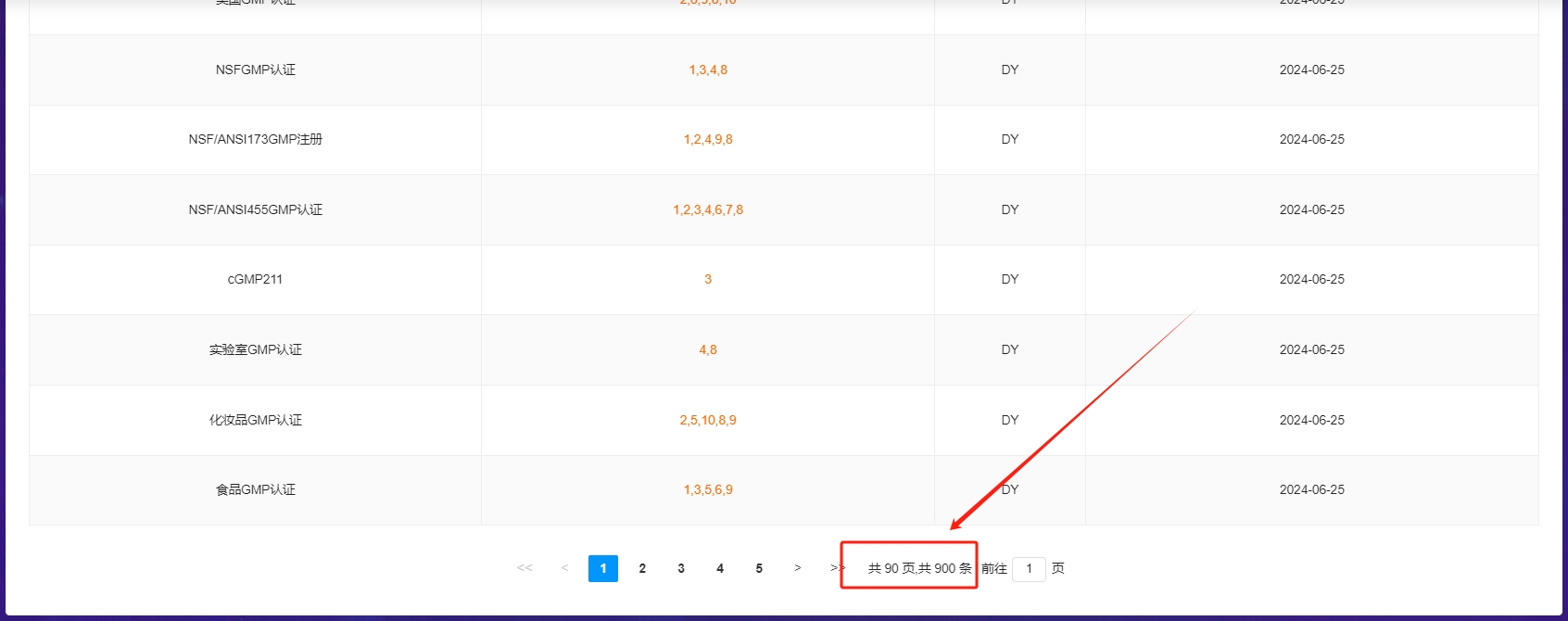Click the 共 90 页,共 900 条 total text
The image size is (1568, 621).
[919, 568]
